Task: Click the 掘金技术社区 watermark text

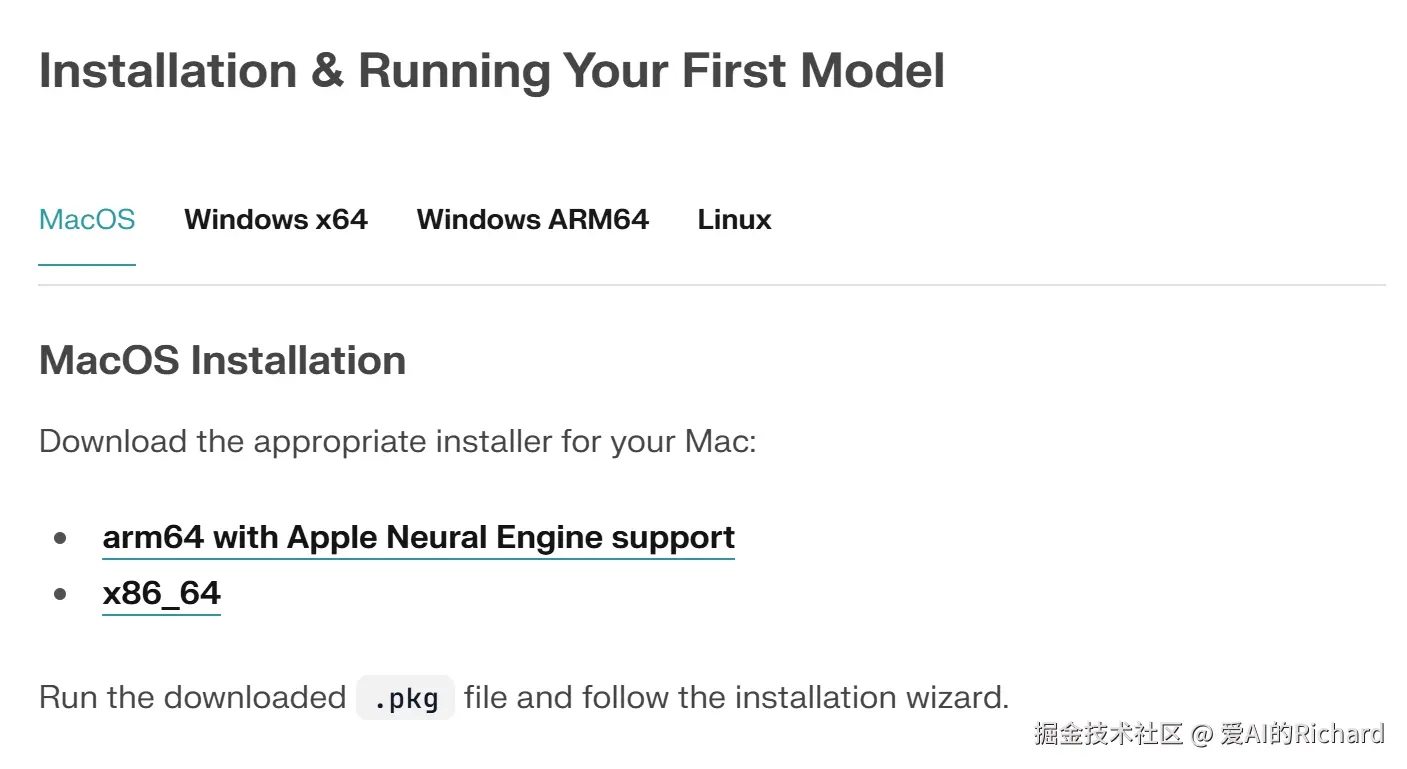Action: click(1109, 734)
